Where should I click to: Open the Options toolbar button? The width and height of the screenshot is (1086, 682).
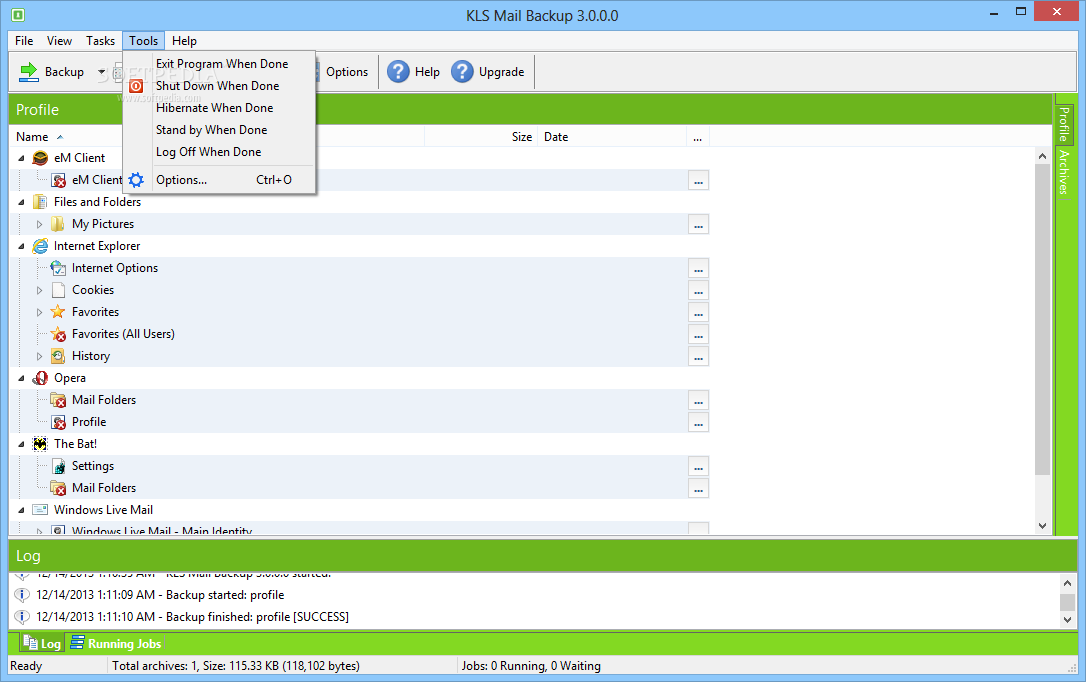pos(346,72)
